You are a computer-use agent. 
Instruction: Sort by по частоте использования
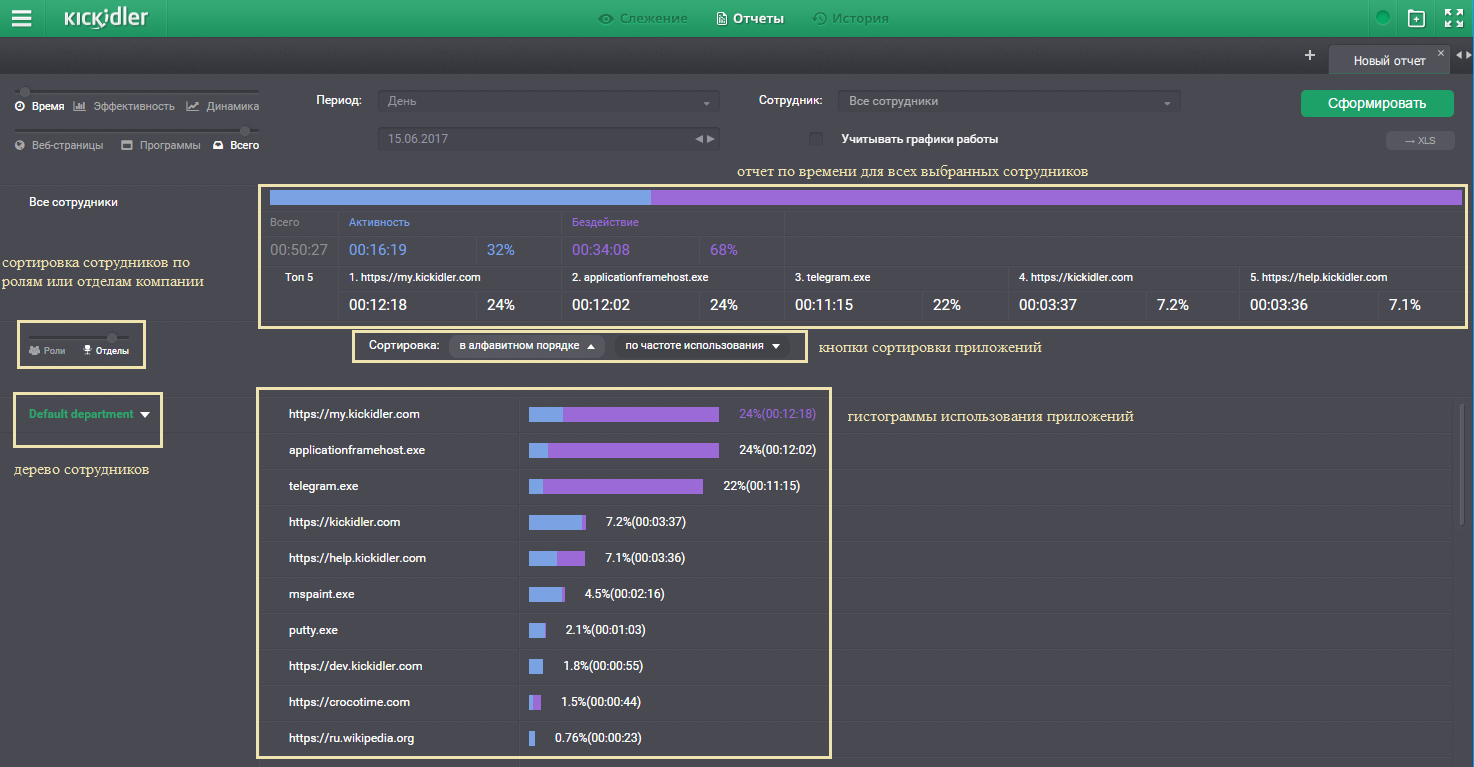702,346
